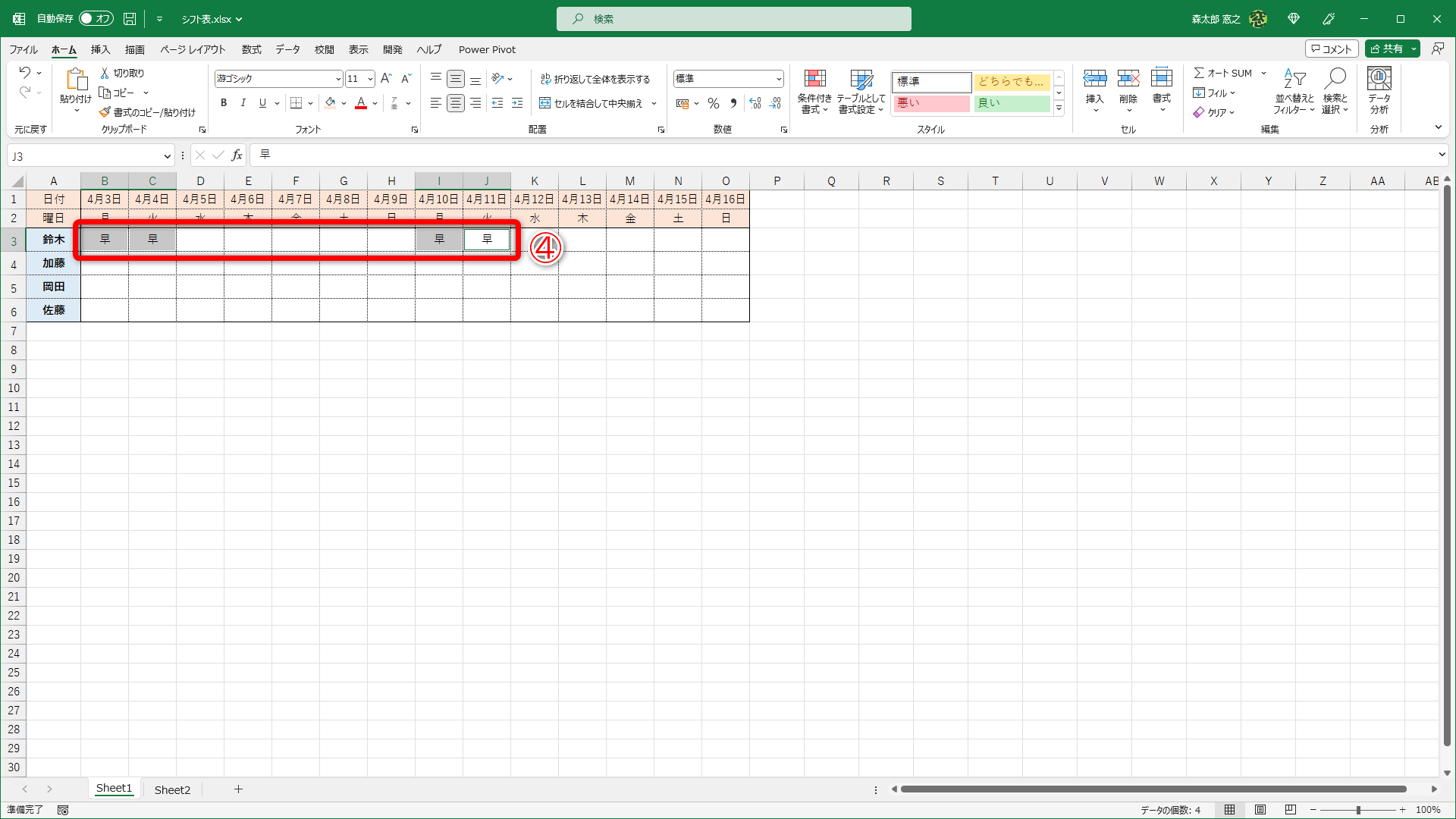This screenshot has width=1456, height=819.
Task: Adjust the zoom slider in status bar
Action: click(x=1358, y=810)
